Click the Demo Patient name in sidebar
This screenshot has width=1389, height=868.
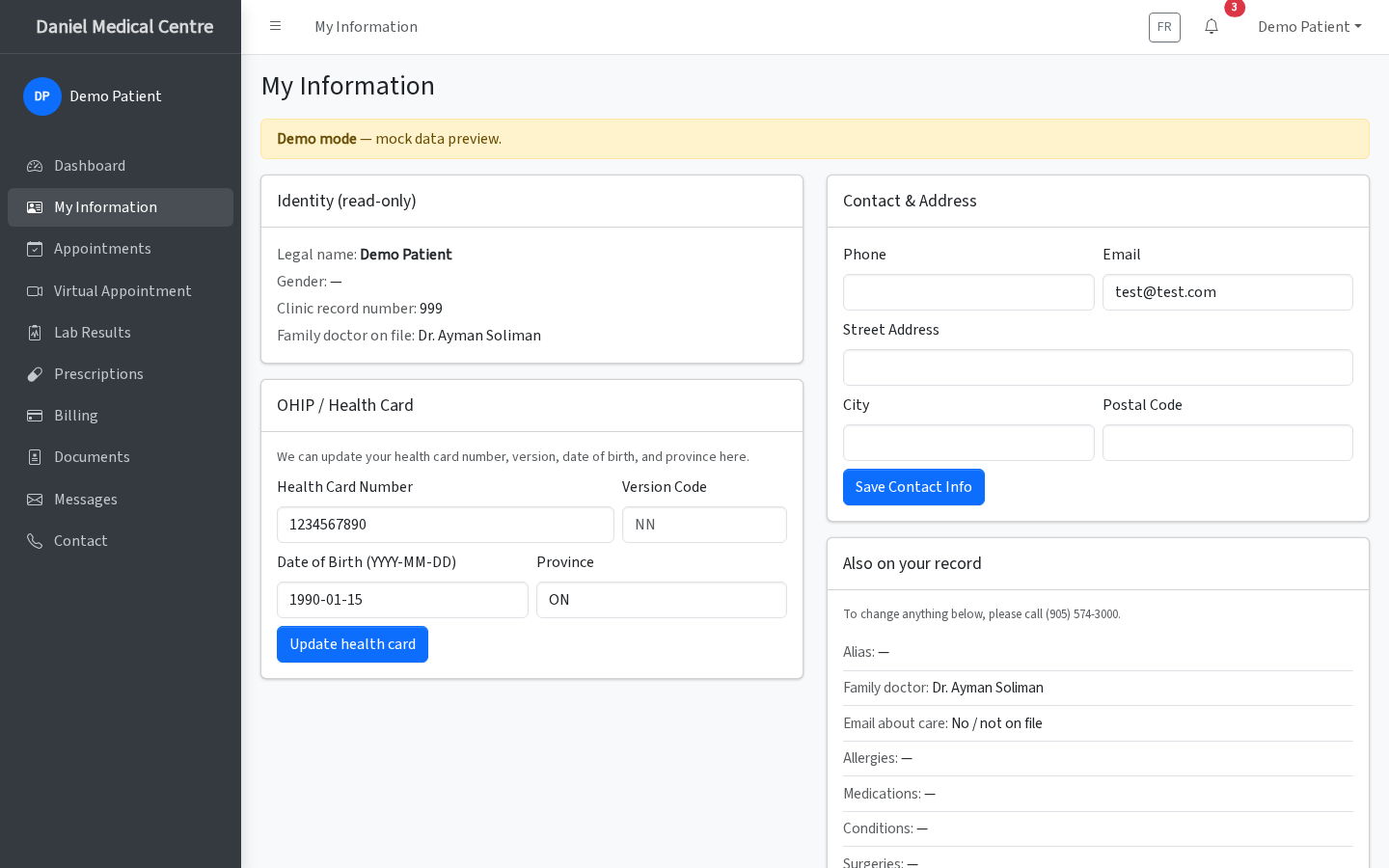point(116,96)
